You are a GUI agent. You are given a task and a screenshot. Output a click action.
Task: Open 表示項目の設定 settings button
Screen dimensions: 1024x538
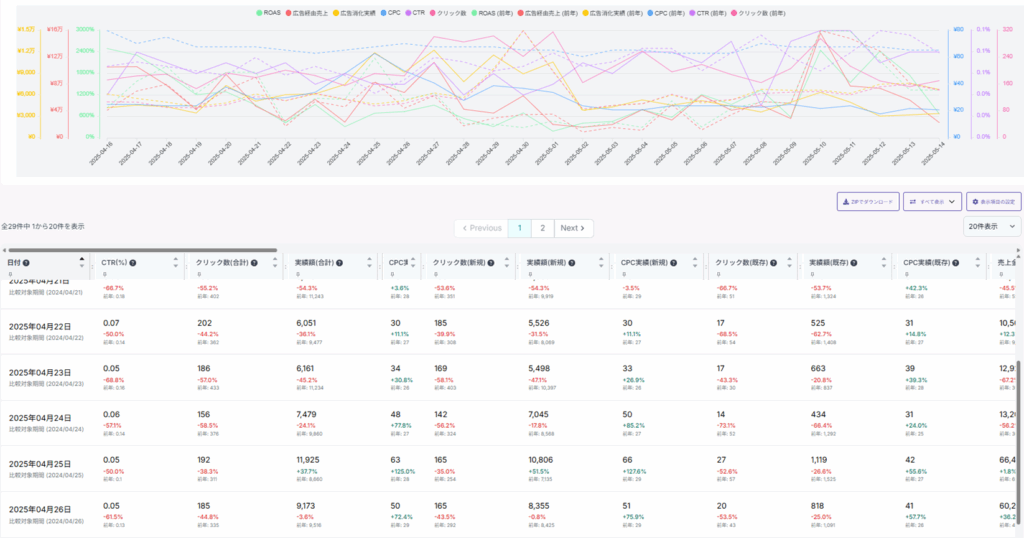(x=993, y=201)
